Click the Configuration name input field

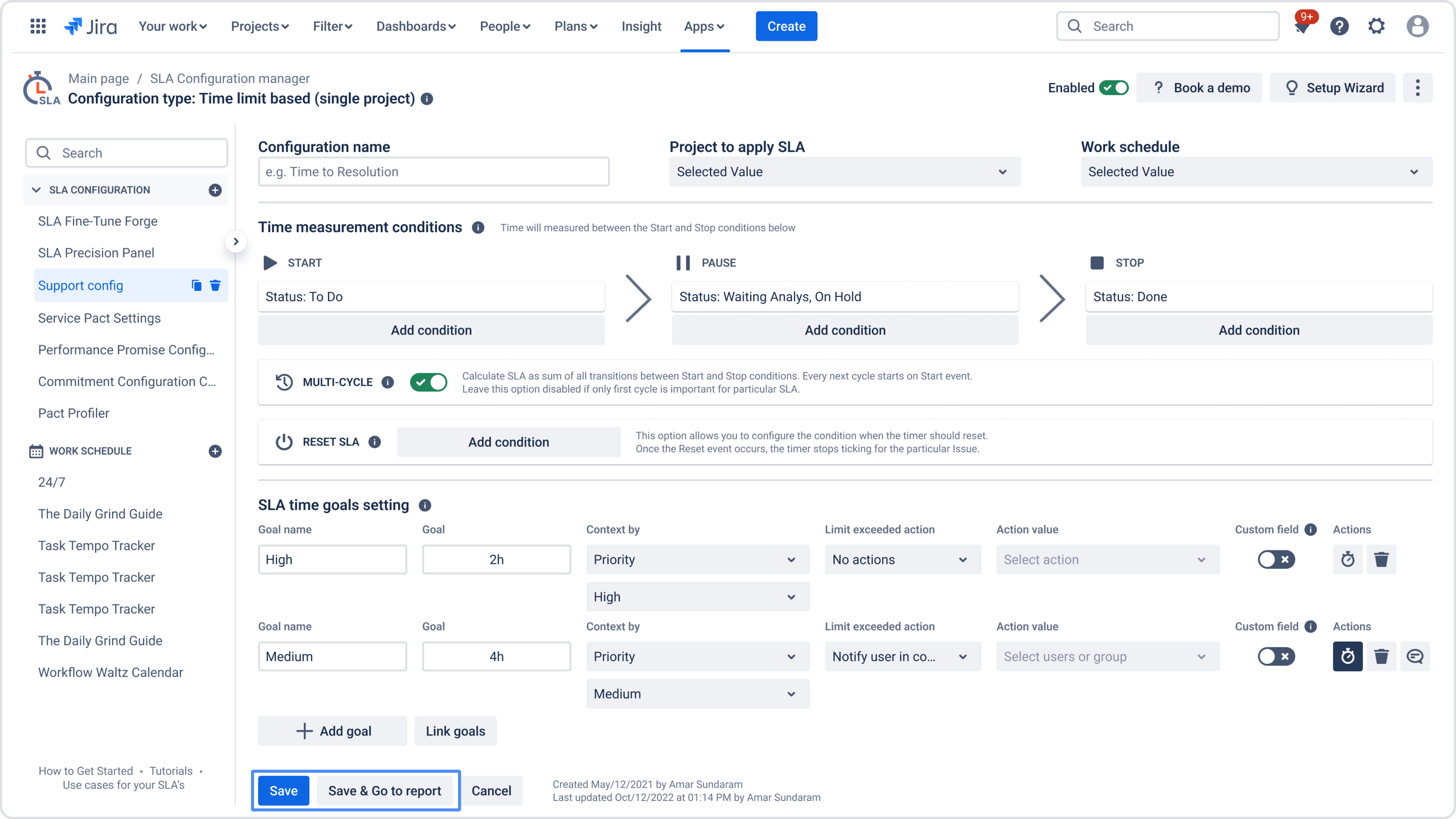click(x=434, y=172)
